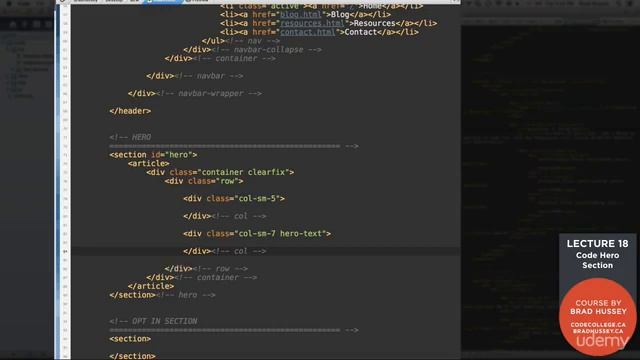
Task: Click the closing </article> tag
Action: click(x=151, y=286)
